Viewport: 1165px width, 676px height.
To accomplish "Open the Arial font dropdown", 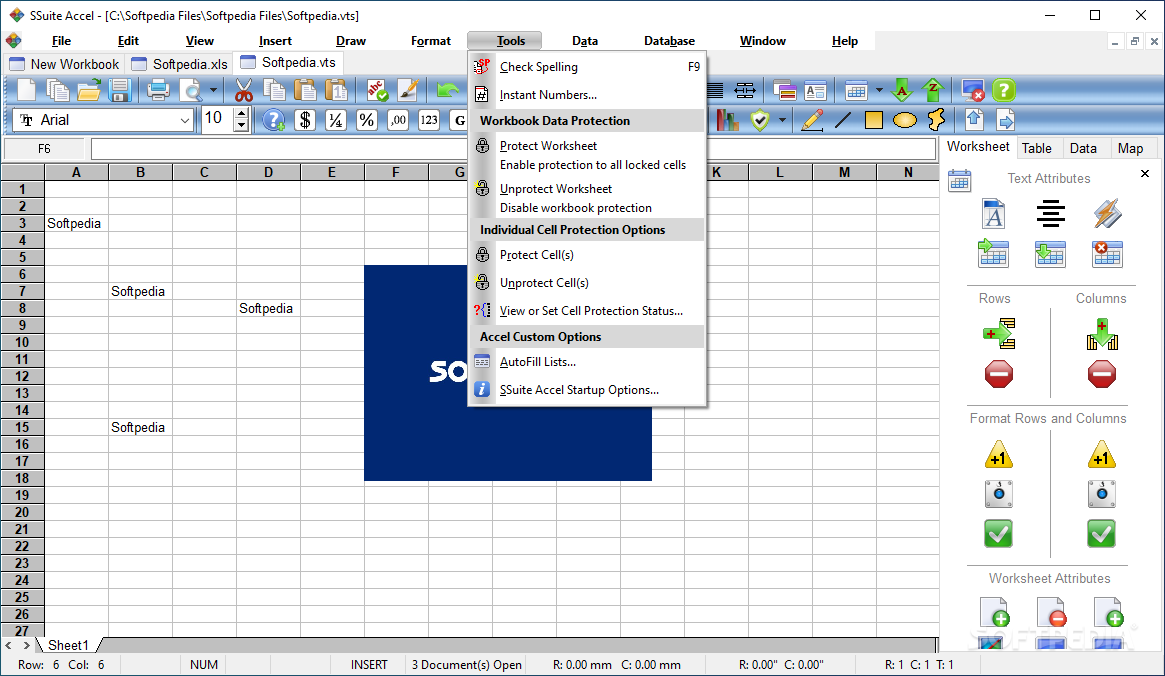I will (x=184, y=120).
